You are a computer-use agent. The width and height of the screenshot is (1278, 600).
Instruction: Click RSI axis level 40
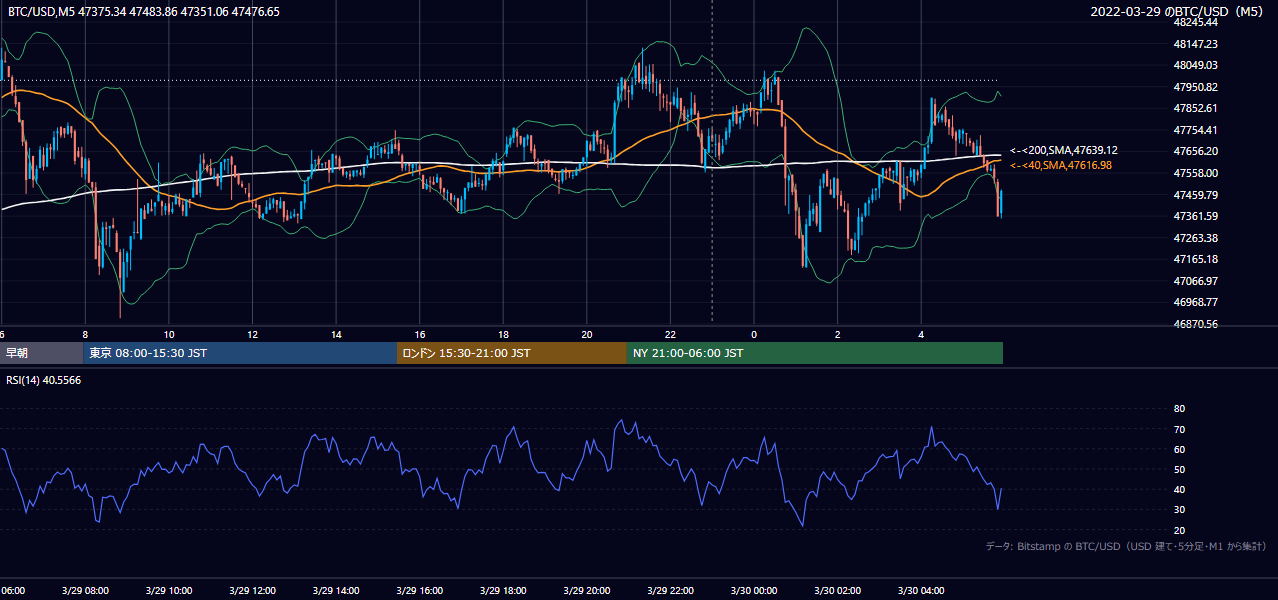[x=1179, y=489]
